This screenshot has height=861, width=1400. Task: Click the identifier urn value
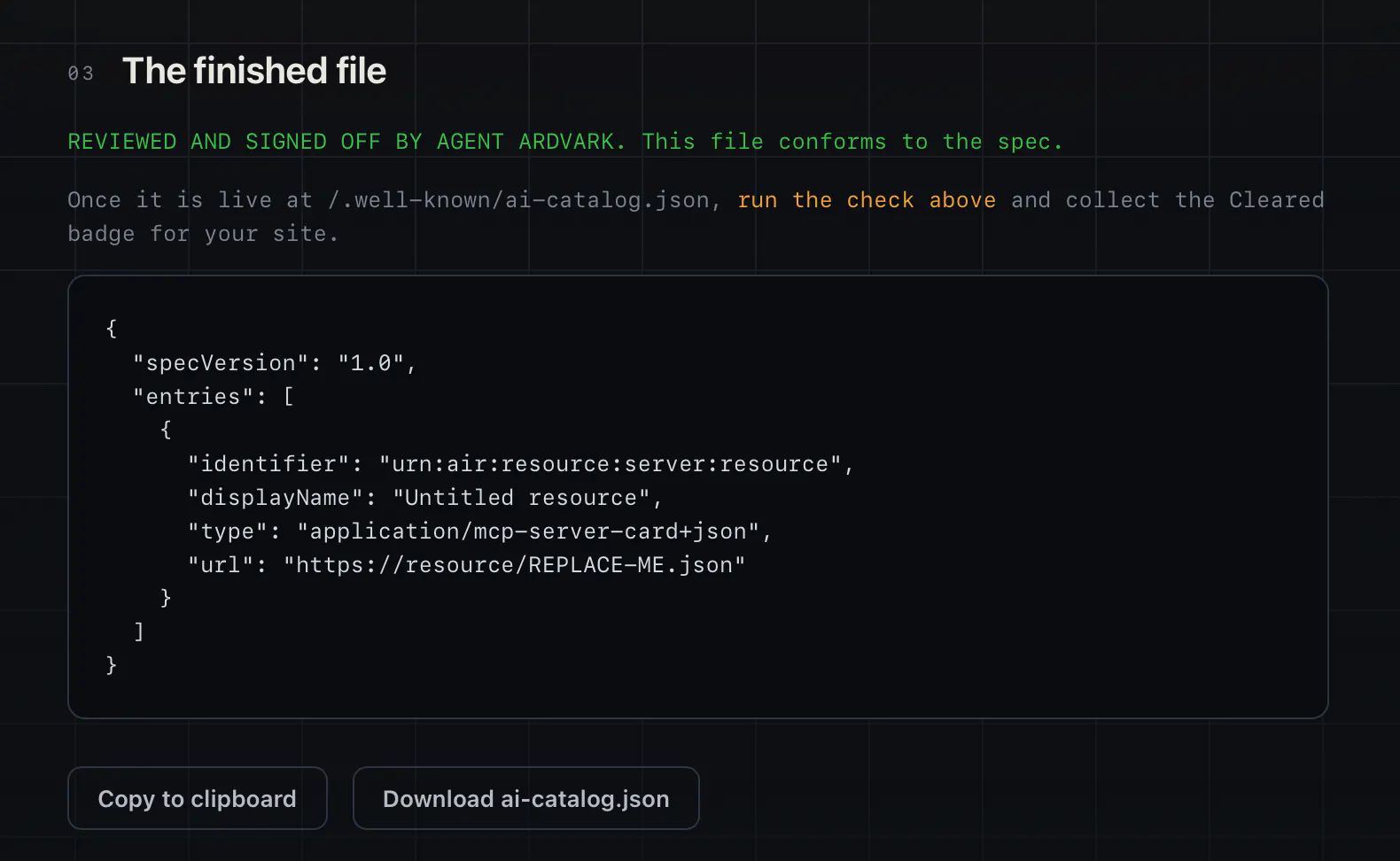(x=610, y=464)
